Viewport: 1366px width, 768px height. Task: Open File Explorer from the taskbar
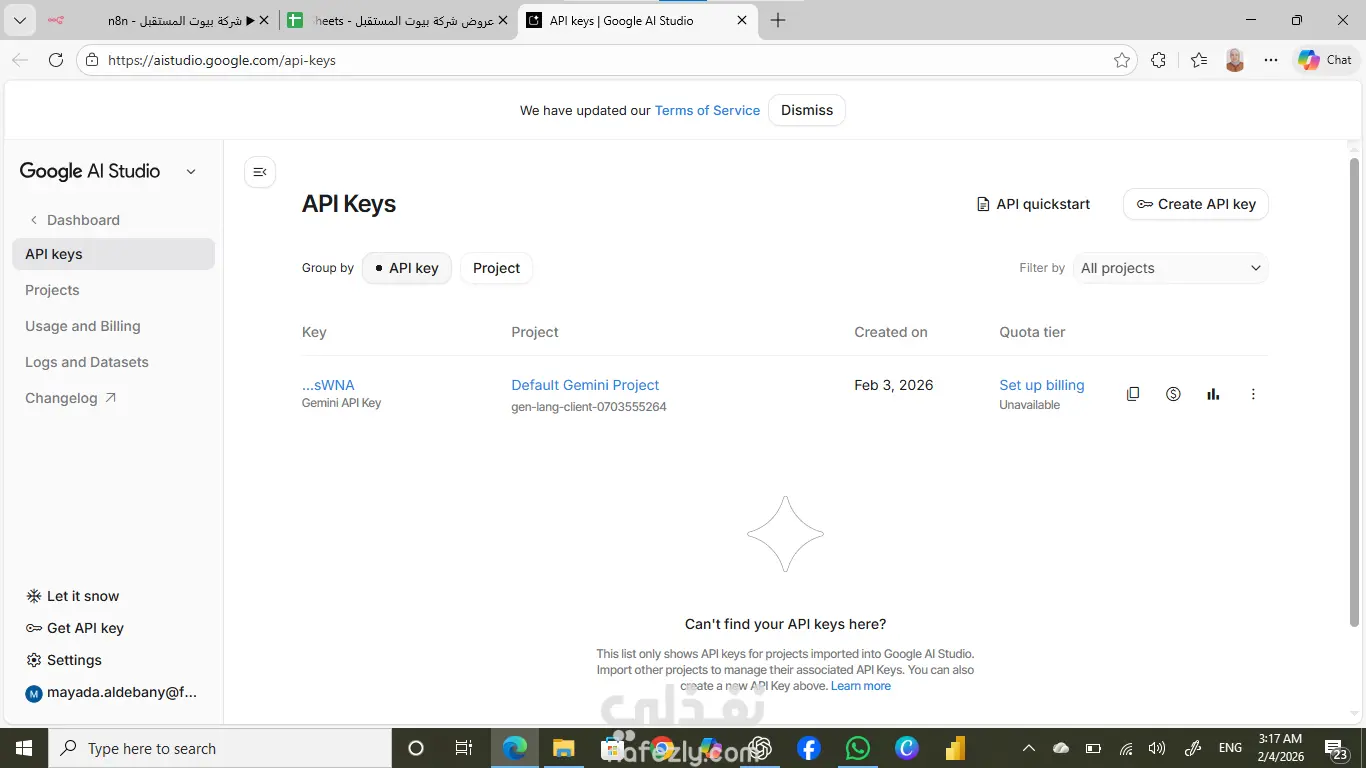pos(564,748)
